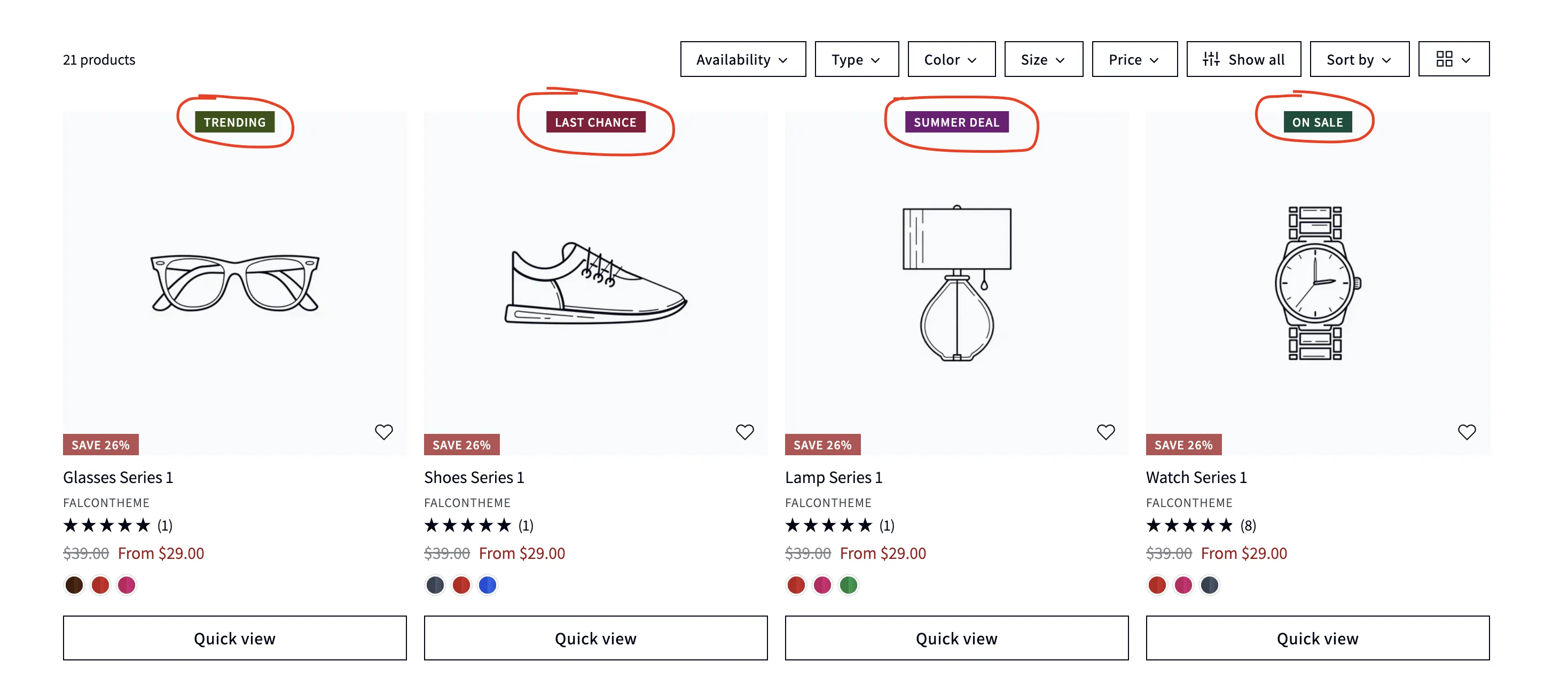The height and width of the screenshot is (685, 1568).
Task: Click the Watch Series 1 product image
Action: [1316, 283]
